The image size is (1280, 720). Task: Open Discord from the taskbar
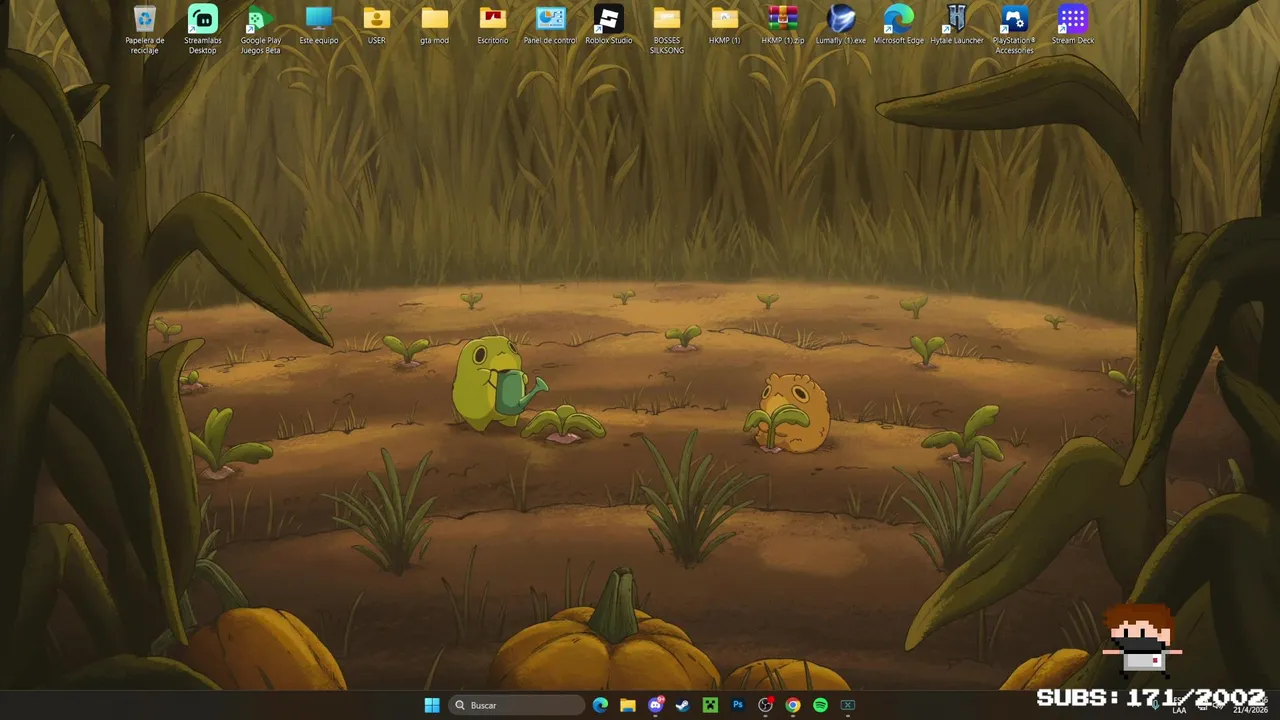coord(656,705)
